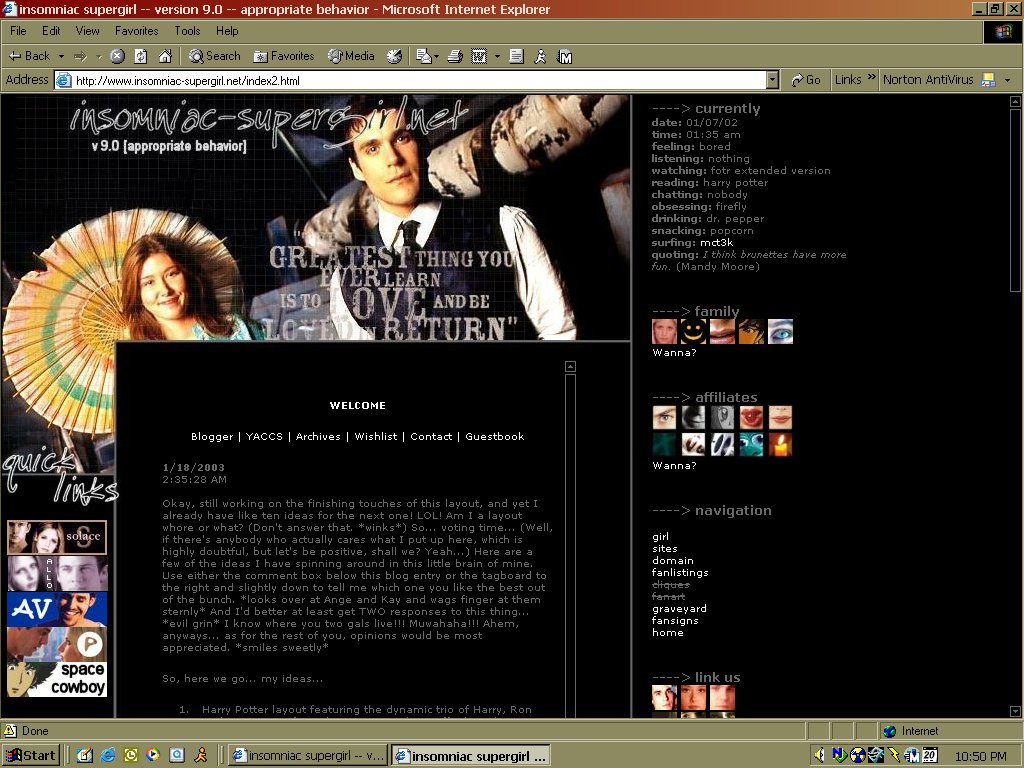Click the red lips affiliate icon

pyautogui.click(x=751, y=417)
